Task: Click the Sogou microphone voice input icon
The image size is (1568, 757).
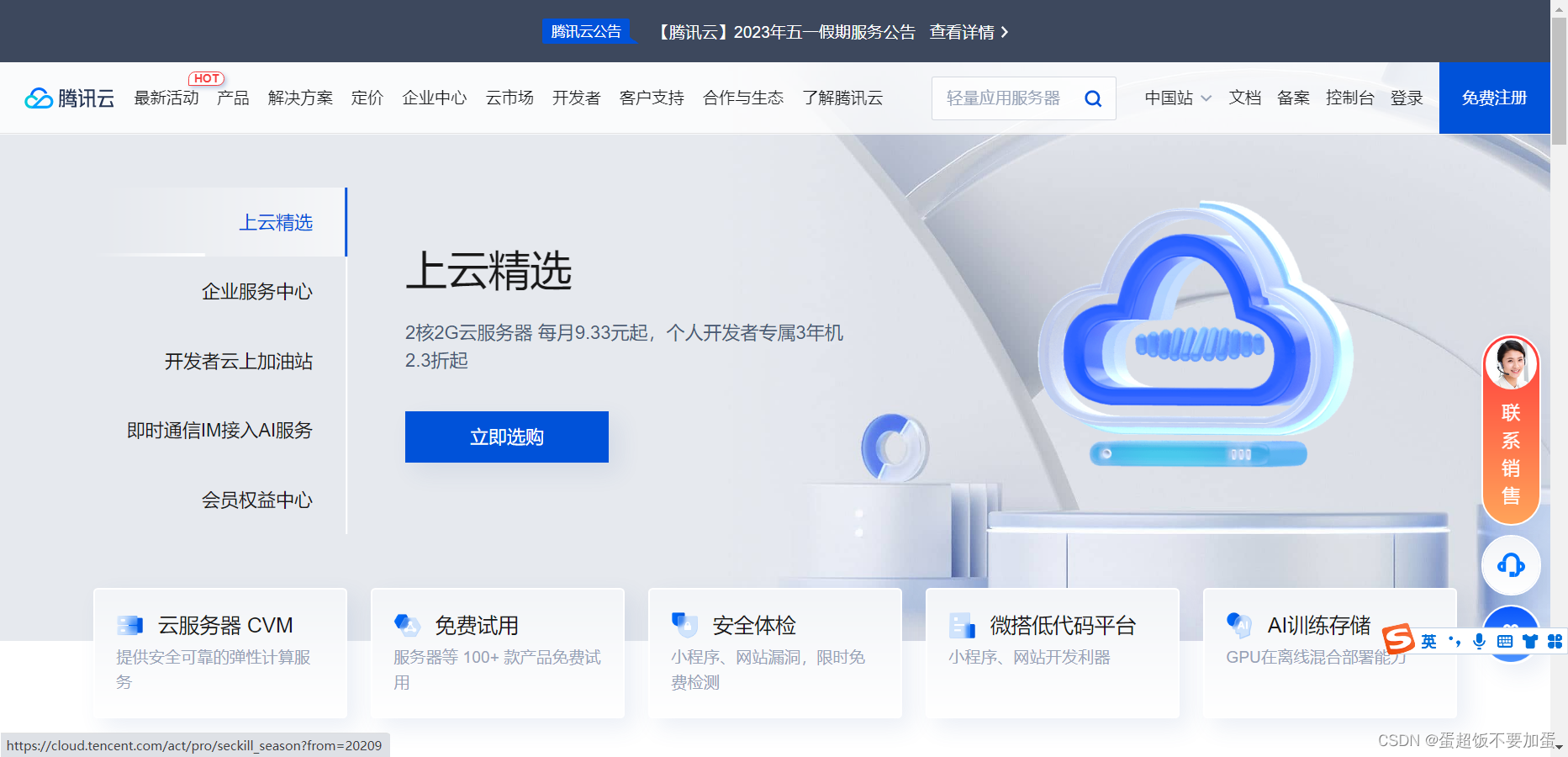Action: point(1480,641)
